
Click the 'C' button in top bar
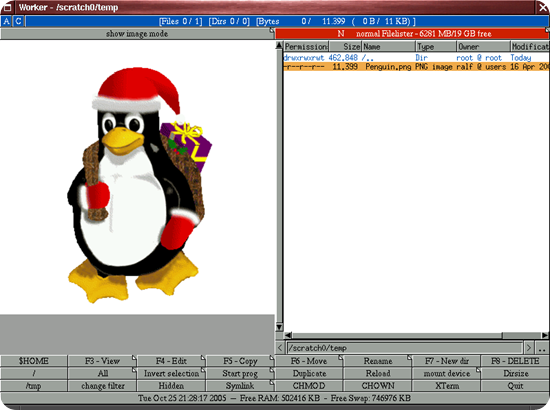coord(18,21)
